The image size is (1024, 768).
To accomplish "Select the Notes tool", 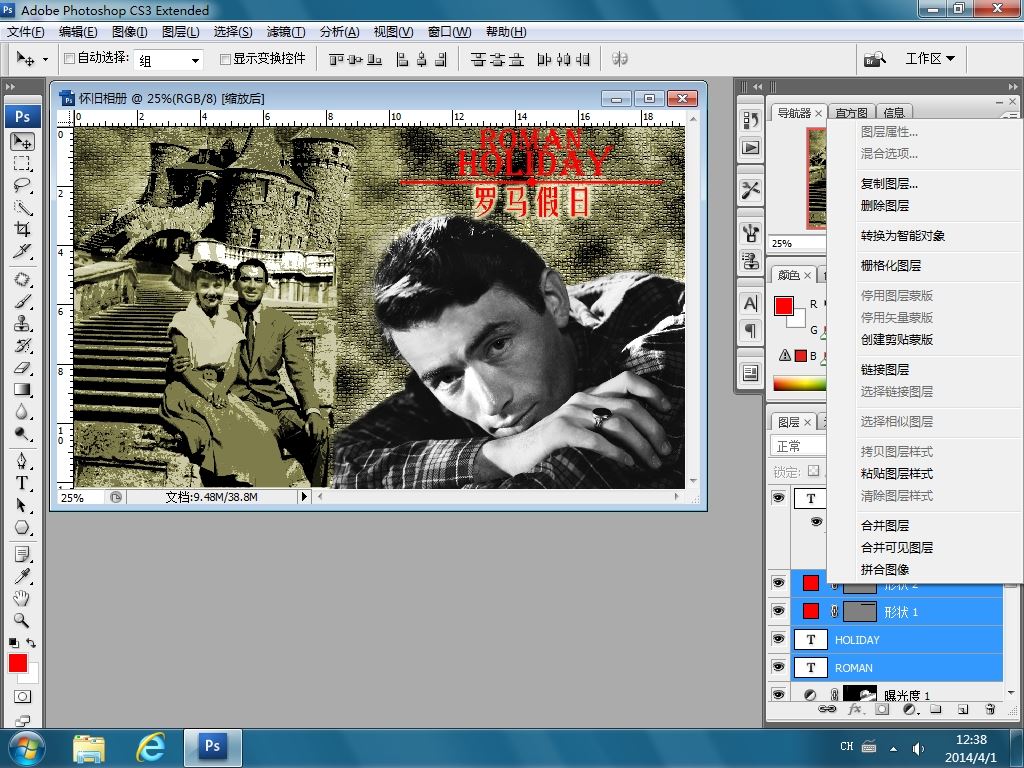I will coord(22,554).
